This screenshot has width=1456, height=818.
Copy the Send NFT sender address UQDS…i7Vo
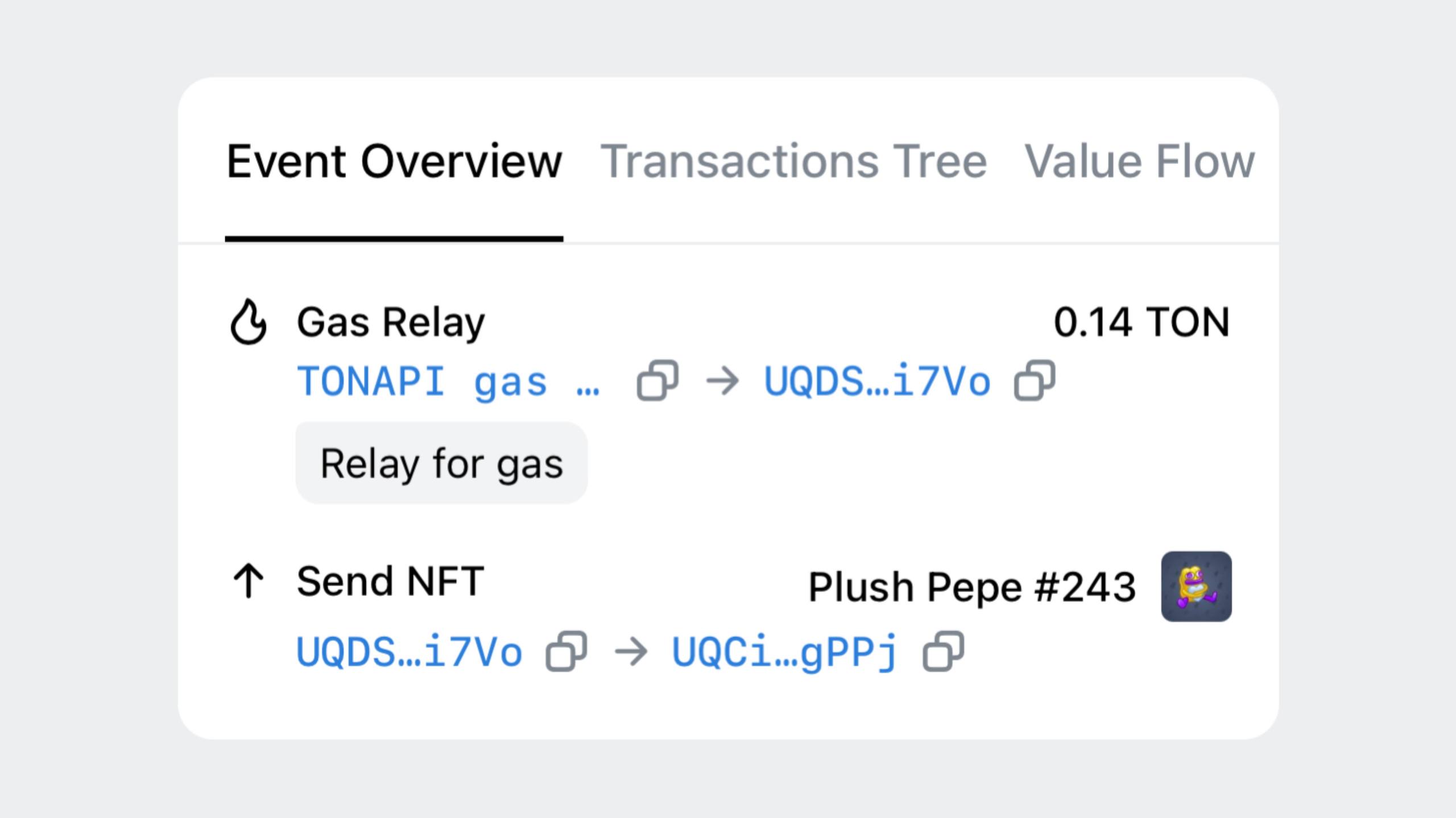pos(566,651)
